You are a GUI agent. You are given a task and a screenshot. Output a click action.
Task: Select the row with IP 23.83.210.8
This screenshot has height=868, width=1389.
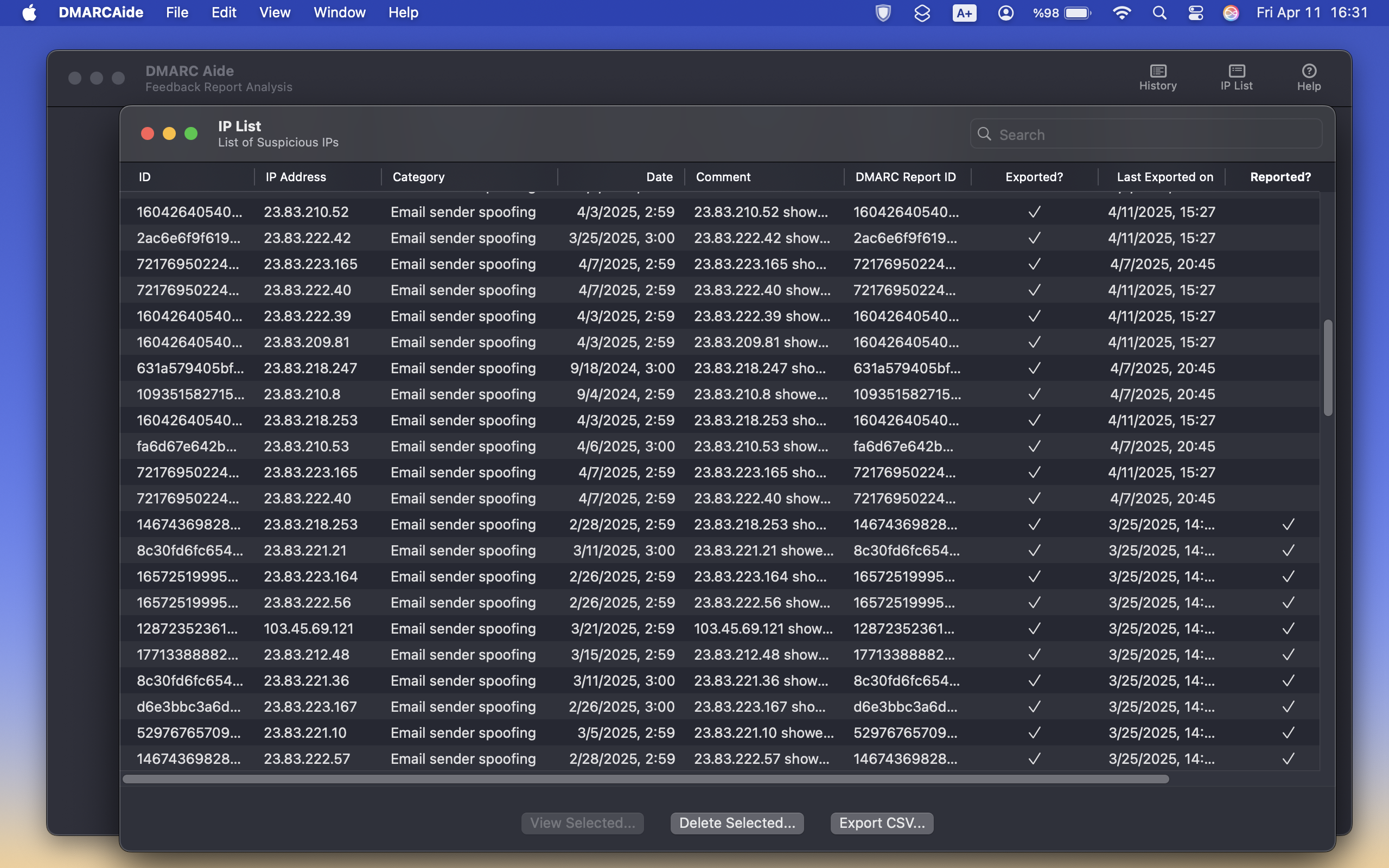pos(720,394)
